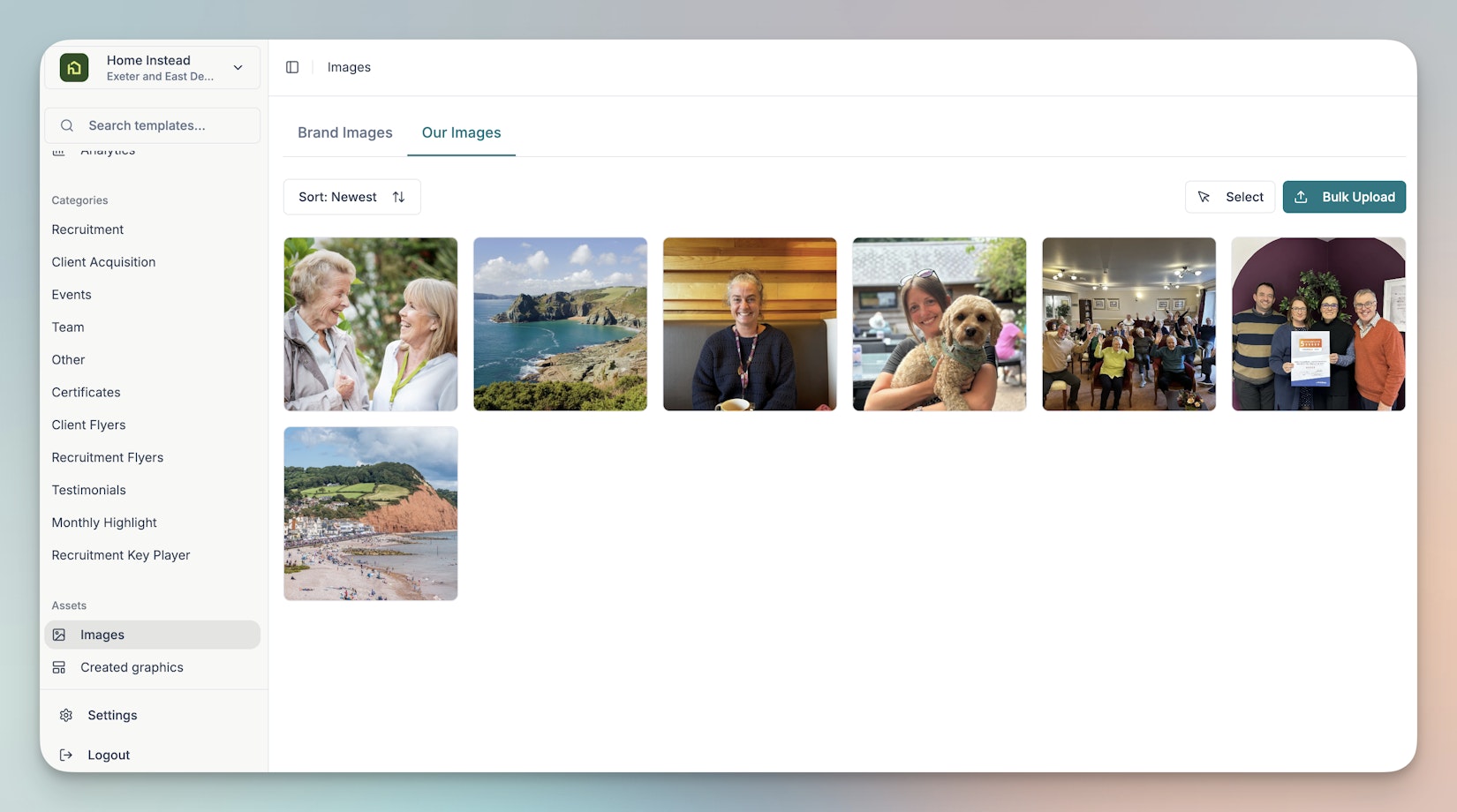Screen dimensions: 1457x812
Task: Click the Created graphics icon
Action: 59,667
